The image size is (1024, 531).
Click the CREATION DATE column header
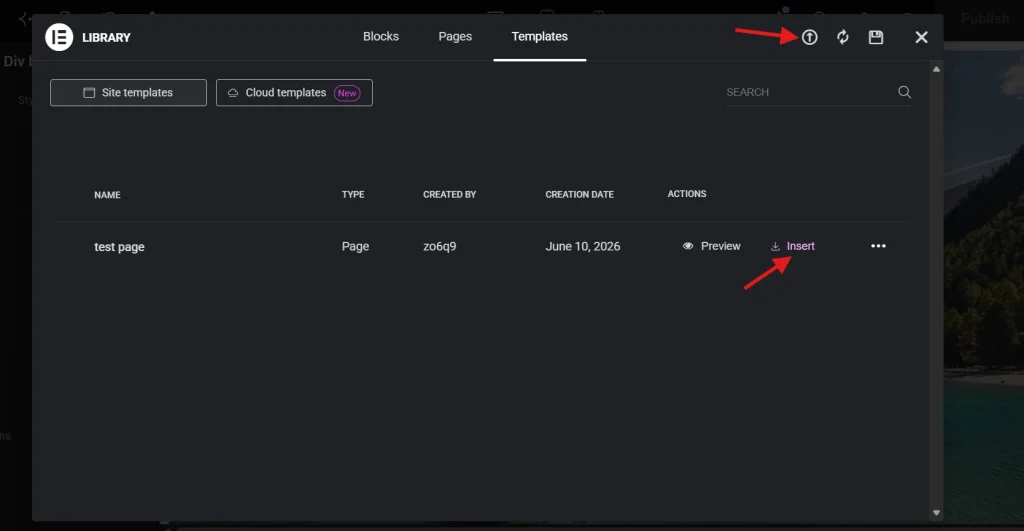point(579,195)
